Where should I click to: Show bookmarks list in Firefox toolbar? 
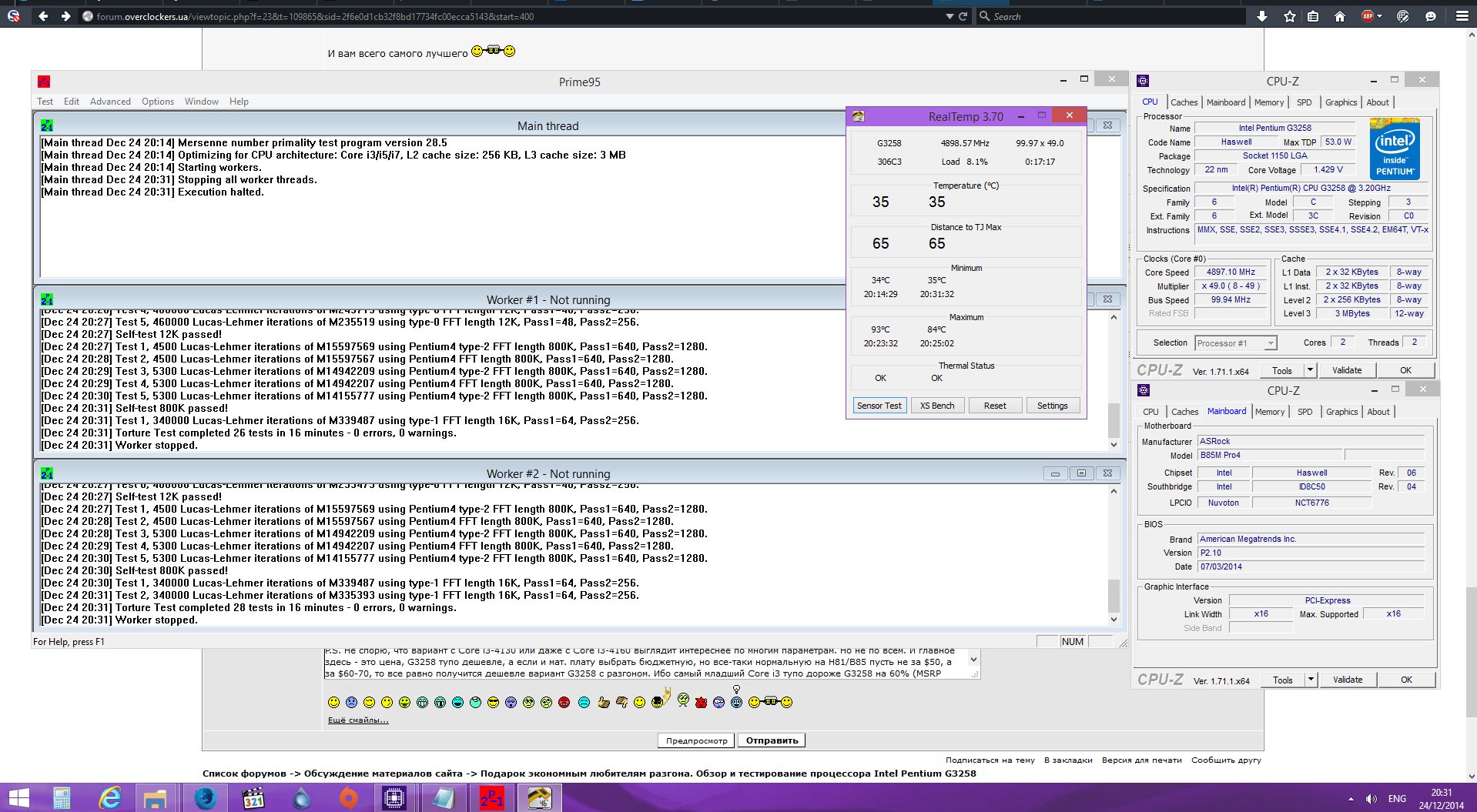(x=1313, y=16)
